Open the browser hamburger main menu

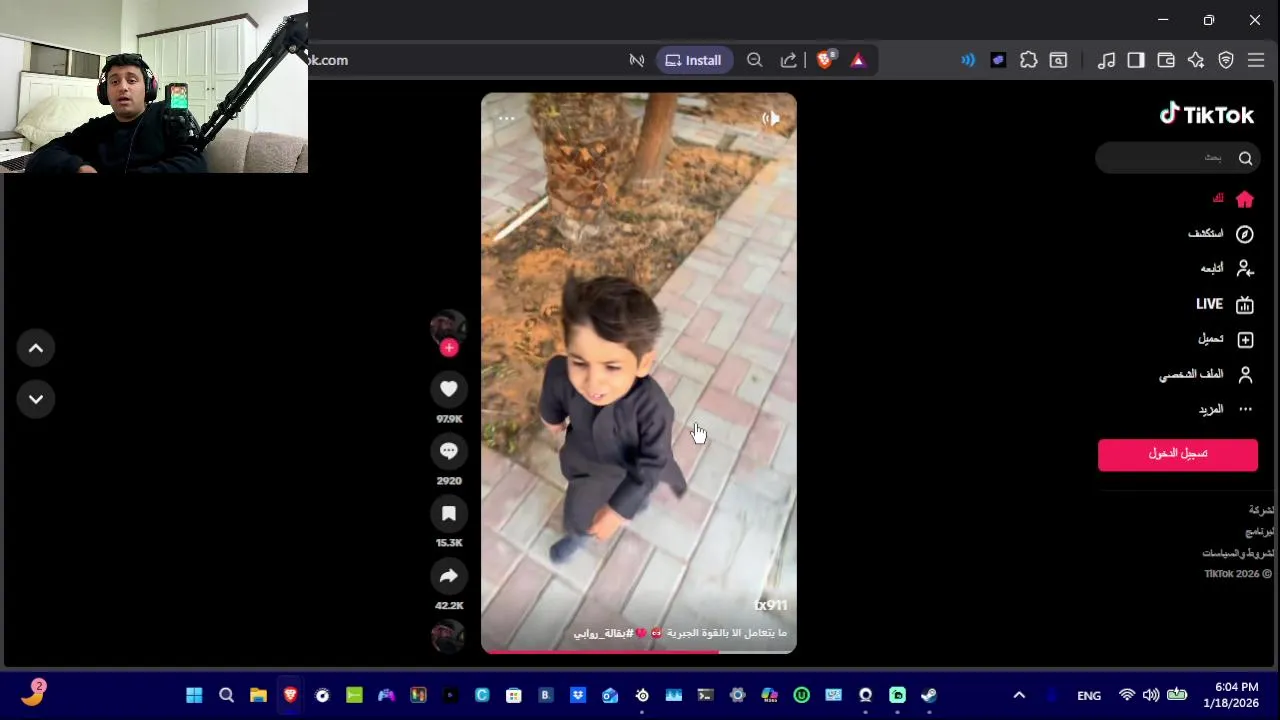(1256, 60)
